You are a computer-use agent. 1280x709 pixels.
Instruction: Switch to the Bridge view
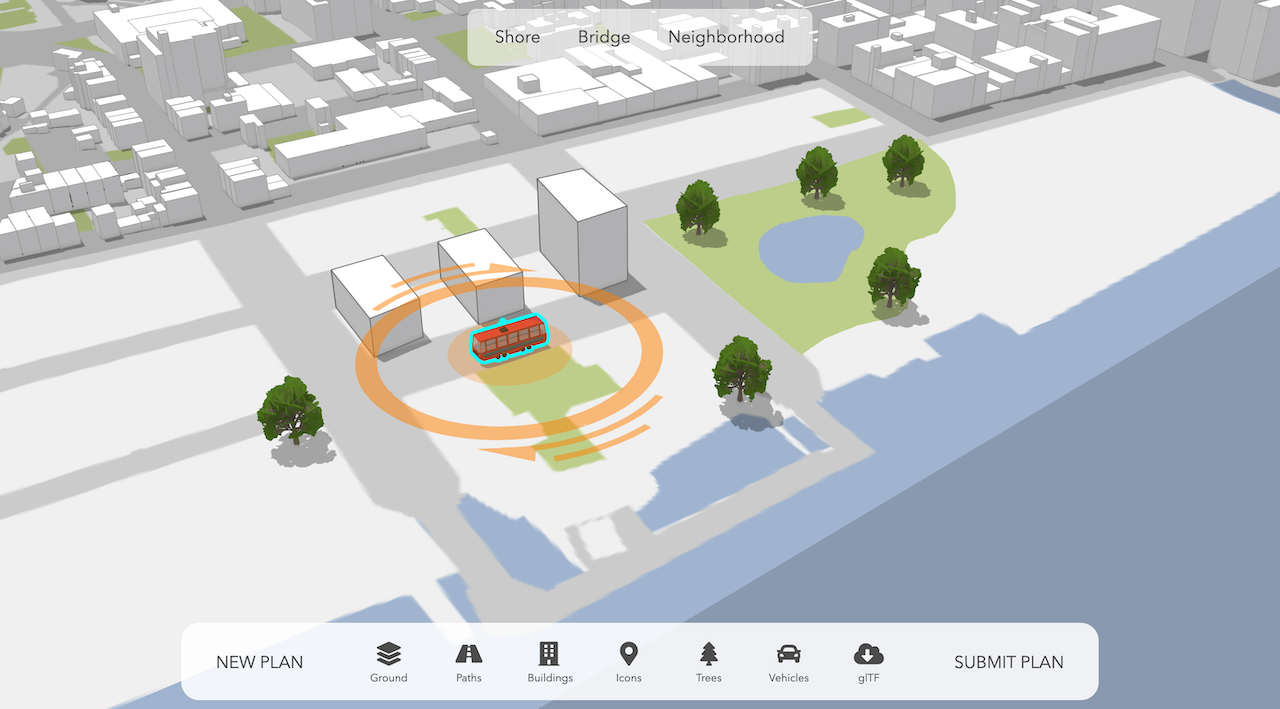click(604, 37)
